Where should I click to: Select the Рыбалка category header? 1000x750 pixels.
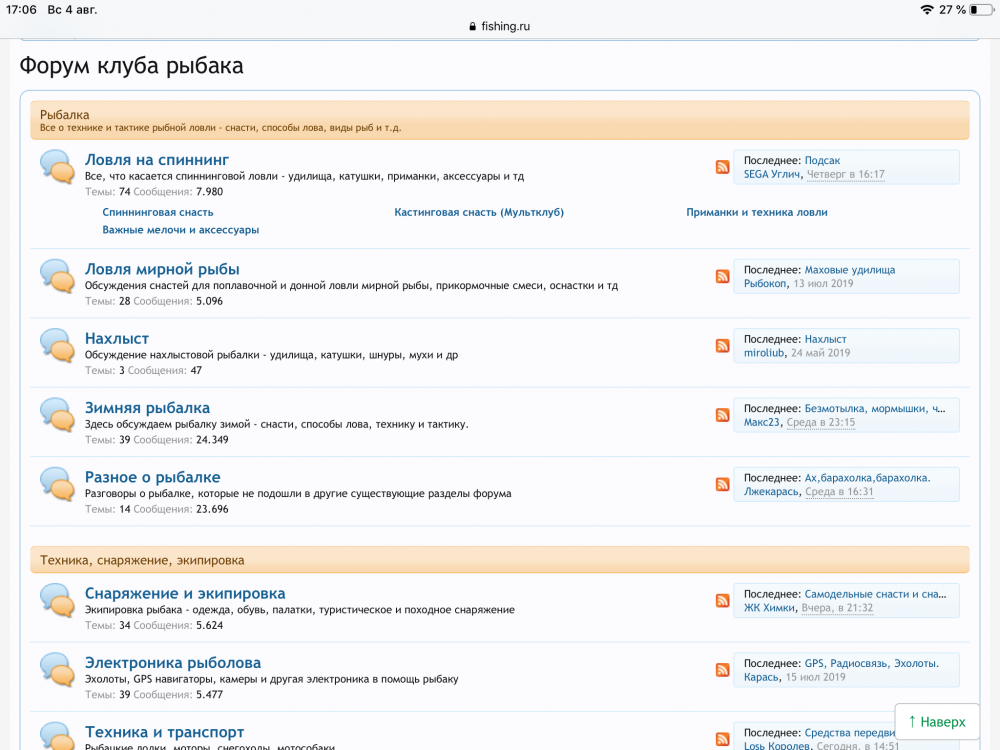[x=65, y=115]
